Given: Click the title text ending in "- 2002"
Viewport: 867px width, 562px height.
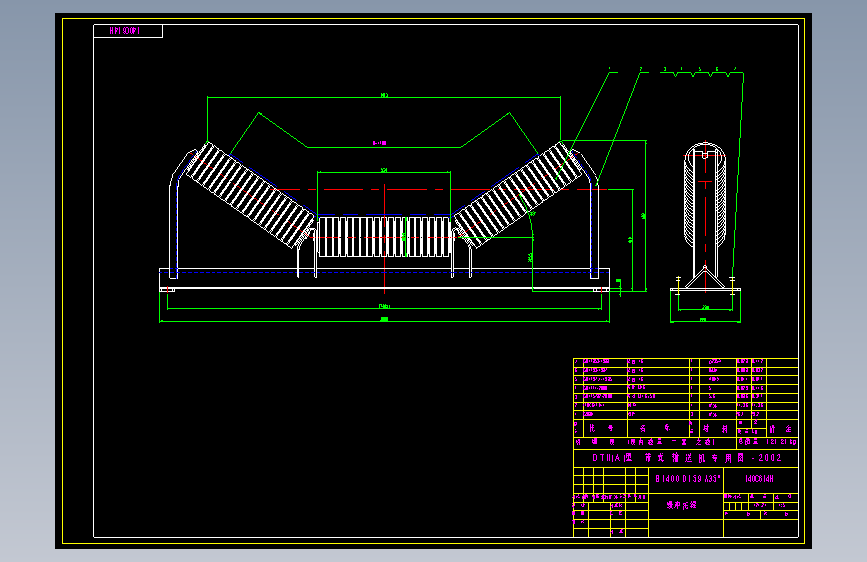Looking at the screenshot, I should (687, 458).
